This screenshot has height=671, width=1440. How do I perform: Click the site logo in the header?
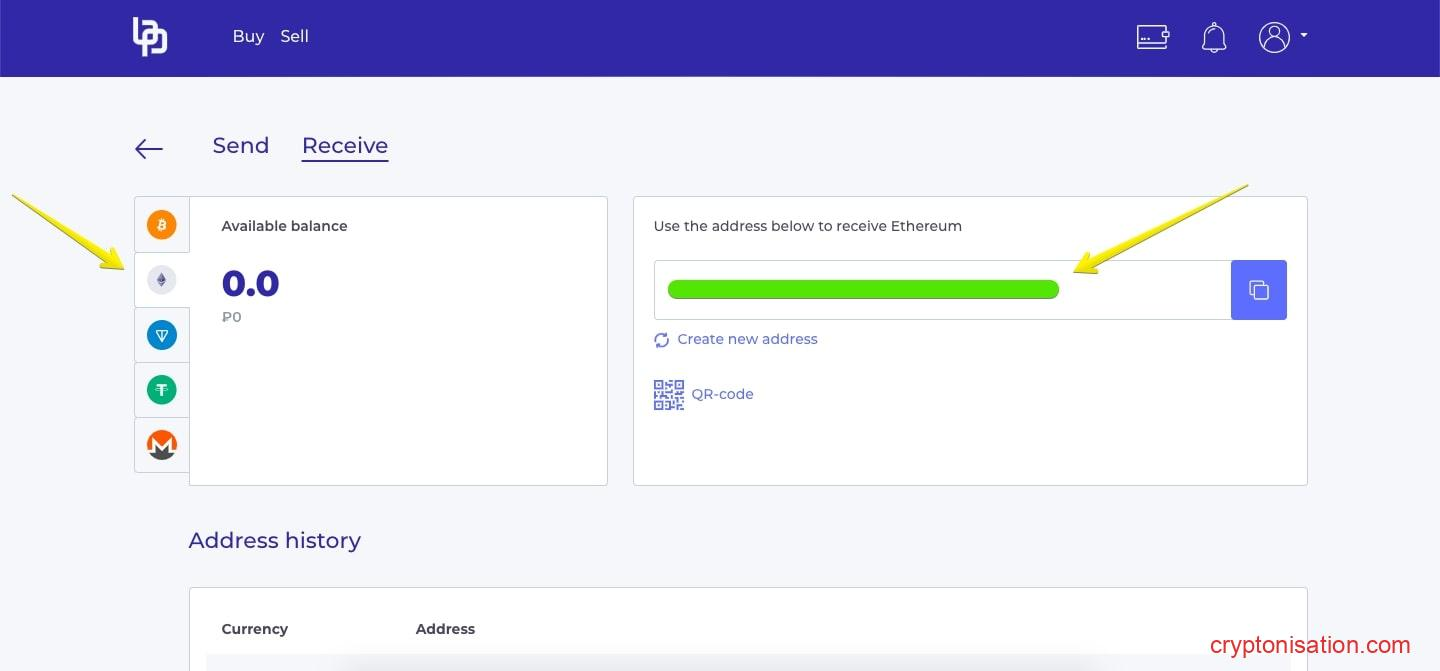tap(150, 37)
